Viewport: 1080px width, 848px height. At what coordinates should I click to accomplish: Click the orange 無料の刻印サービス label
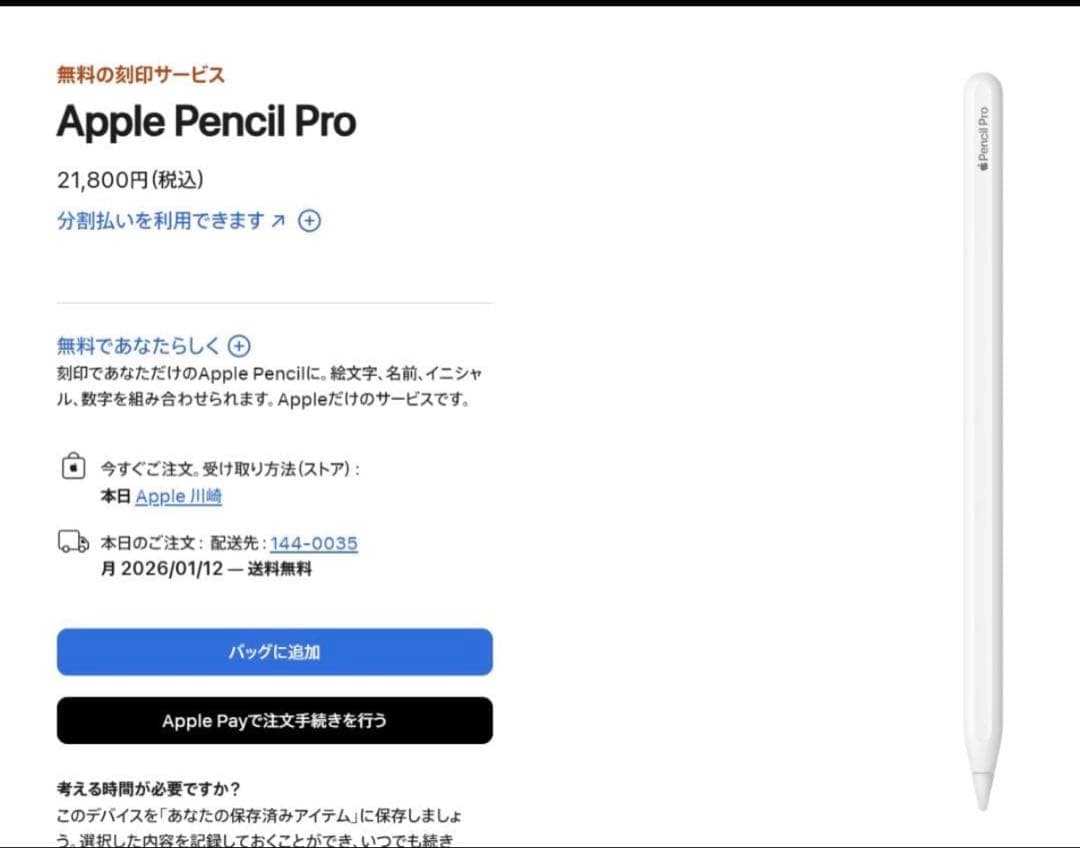coord(141,74)
